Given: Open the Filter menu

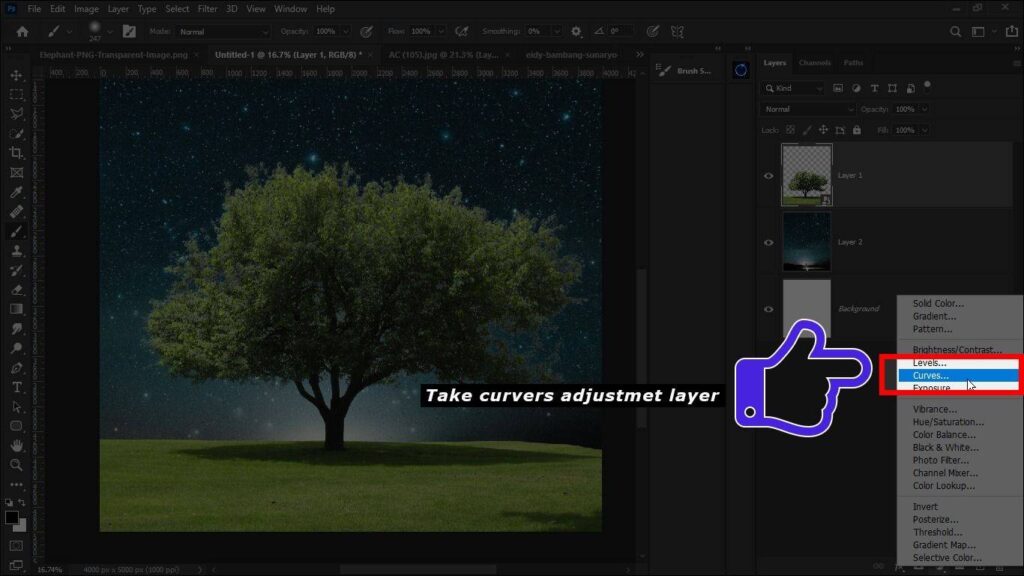Looking at the screenshot, I should tap(207, 9).
